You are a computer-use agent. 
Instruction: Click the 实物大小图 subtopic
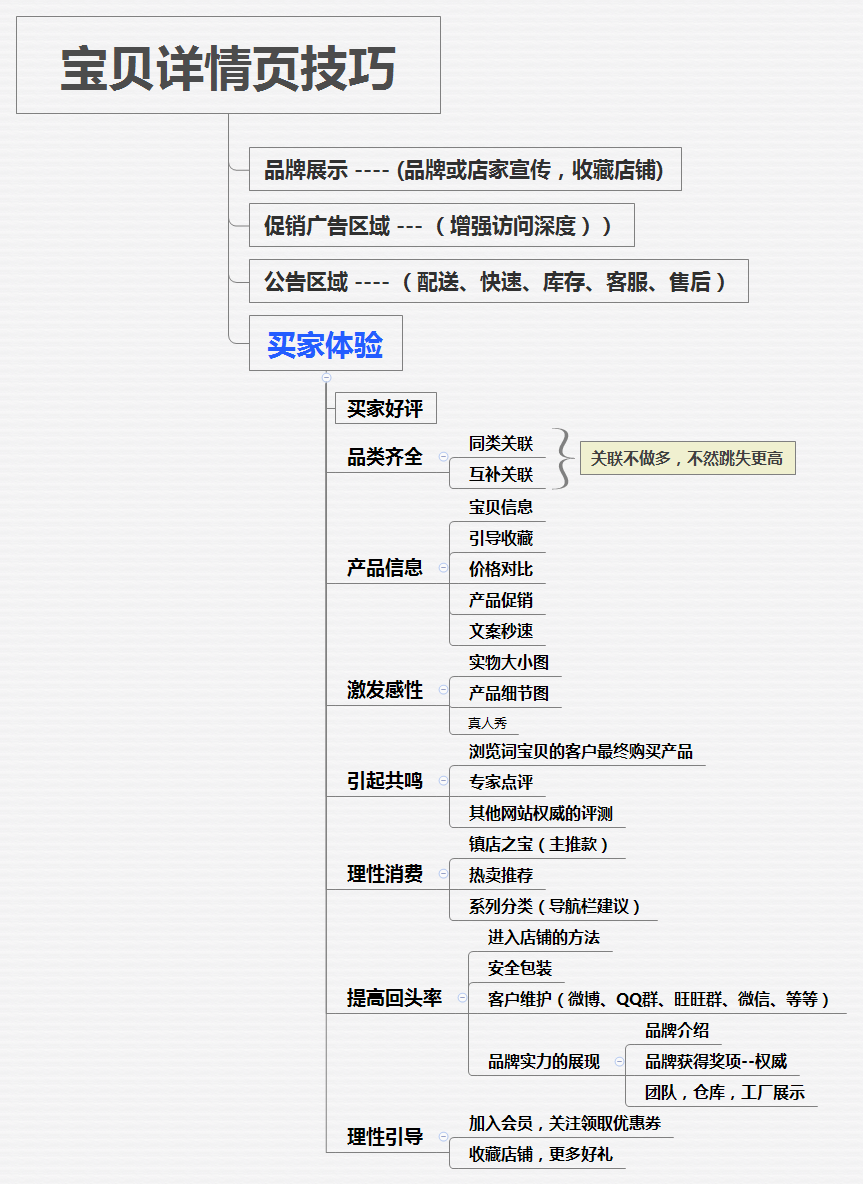[508, 662]
